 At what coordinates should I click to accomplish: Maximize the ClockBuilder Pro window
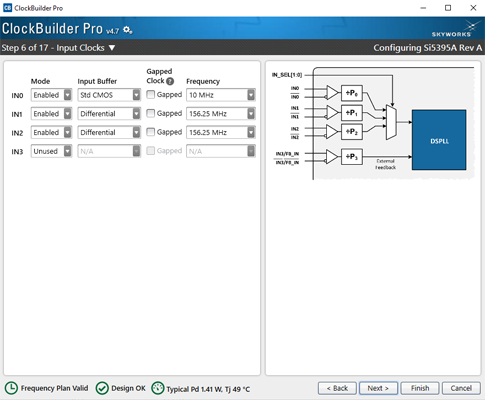(448, 8)
